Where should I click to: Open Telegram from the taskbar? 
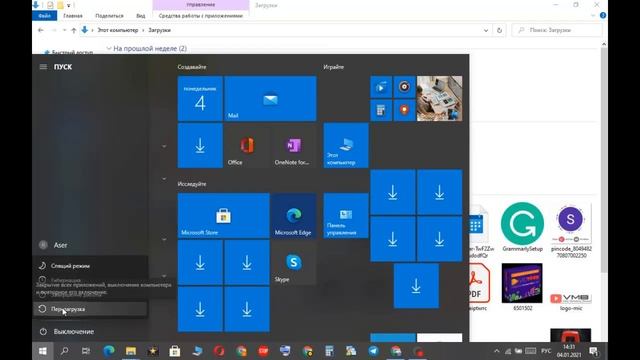[373, 351]
